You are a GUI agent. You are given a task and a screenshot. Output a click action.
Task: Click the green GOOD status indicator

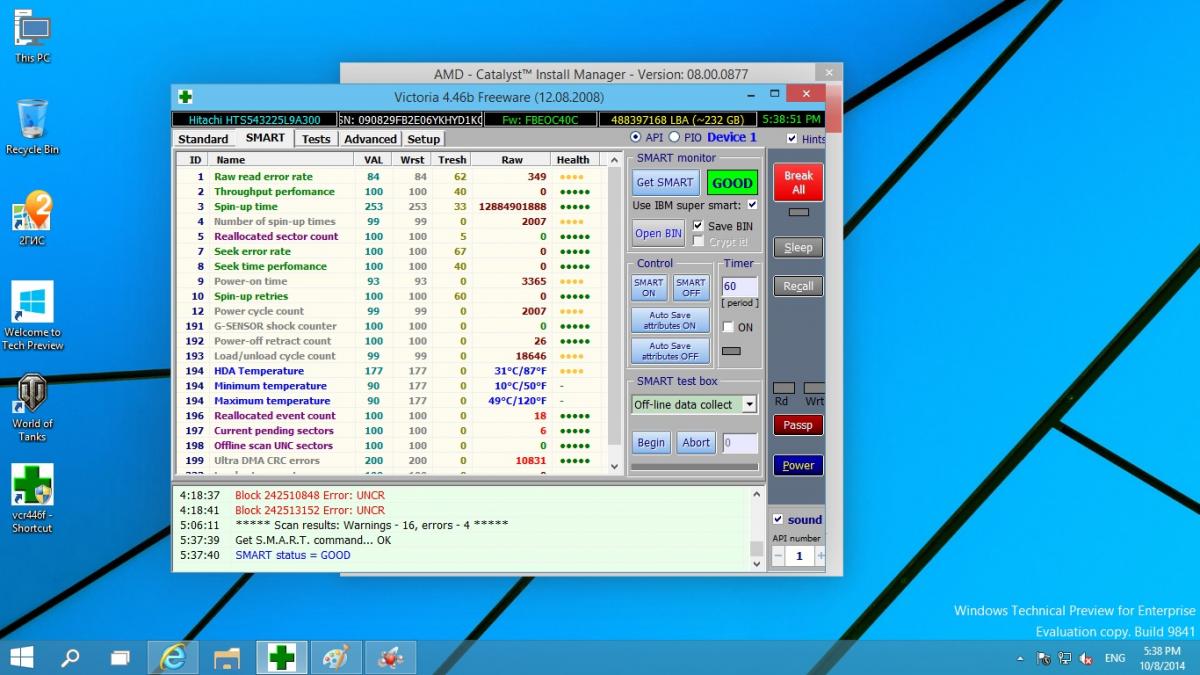pos(732,182)
